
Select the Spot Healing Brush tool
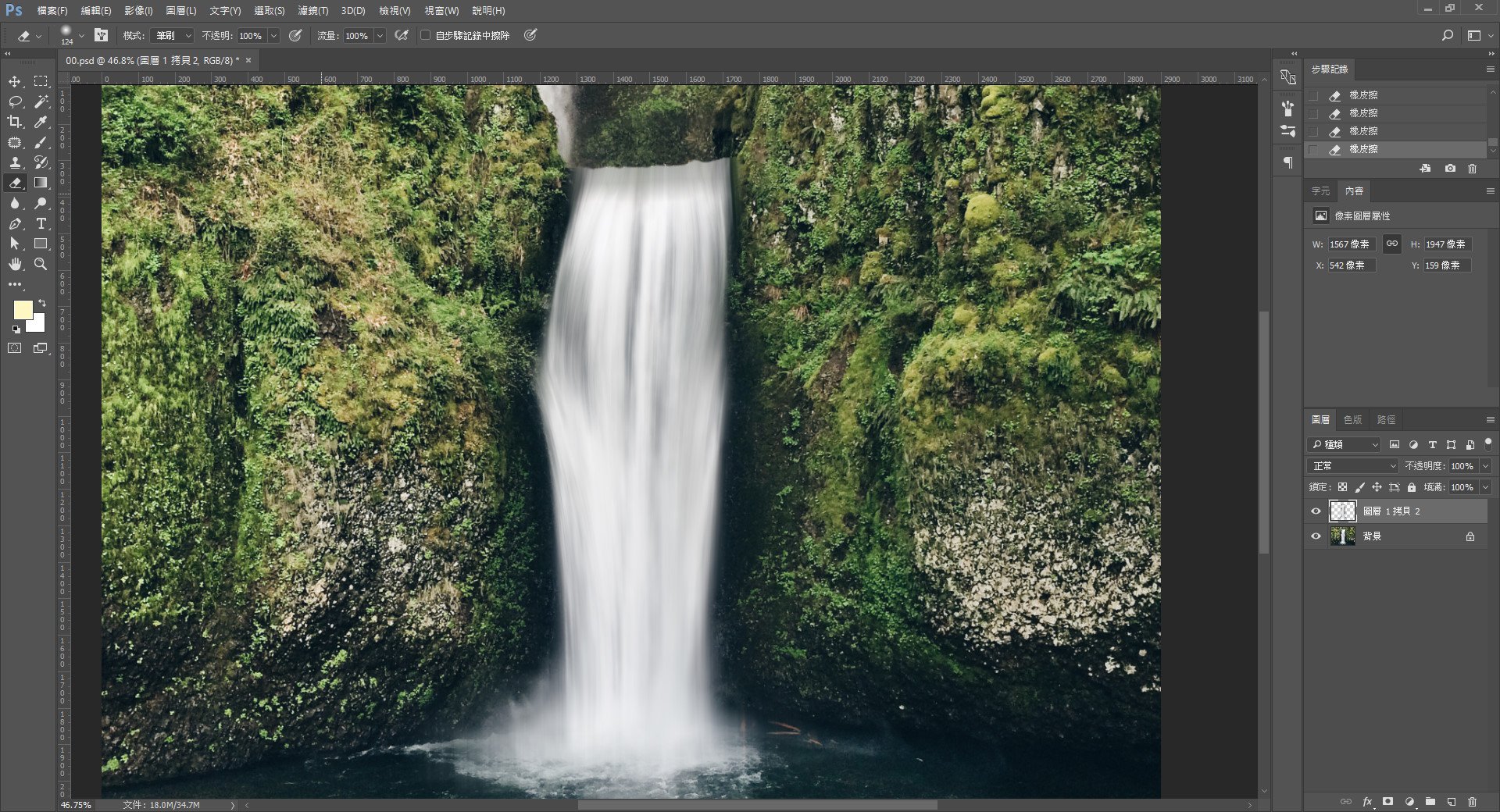coord(15,142)
